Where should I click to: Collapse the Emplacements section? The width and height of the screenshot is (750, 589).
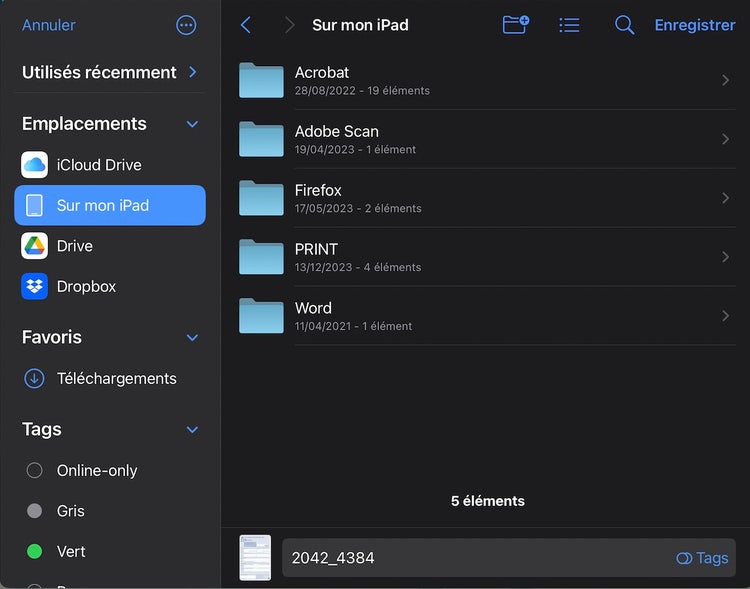(x=192, y=124)
